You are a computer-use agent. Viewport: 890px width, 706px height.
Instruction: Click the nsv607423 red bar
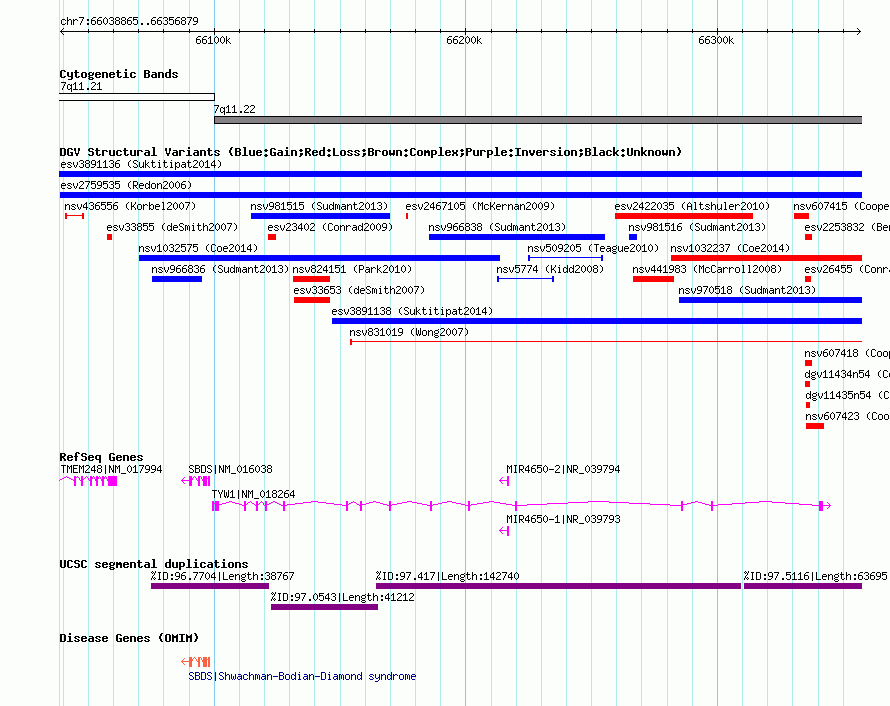coord(815,426)
